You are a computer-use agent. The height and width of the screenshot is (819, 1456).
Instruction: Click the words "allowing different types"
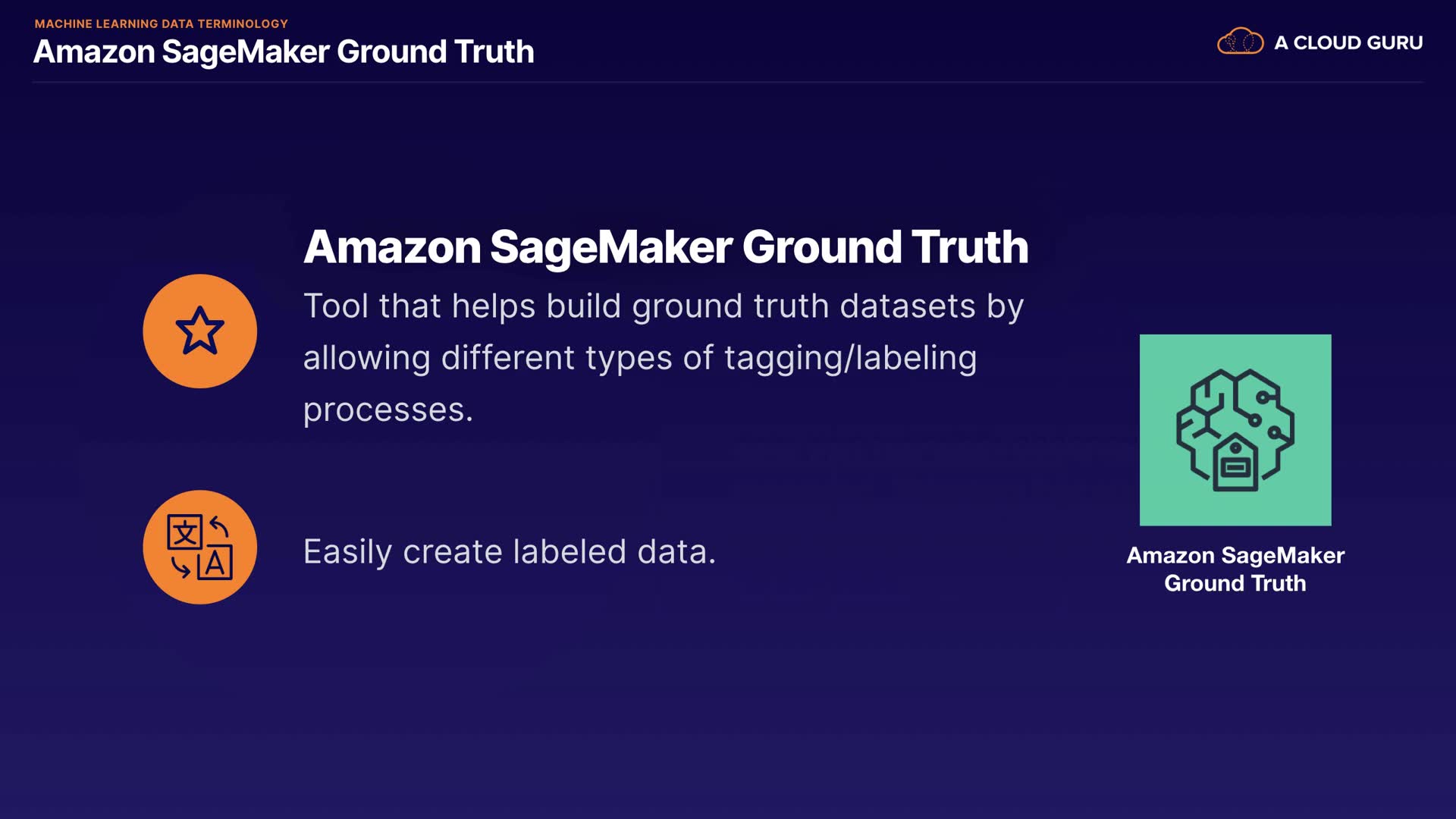488,357
